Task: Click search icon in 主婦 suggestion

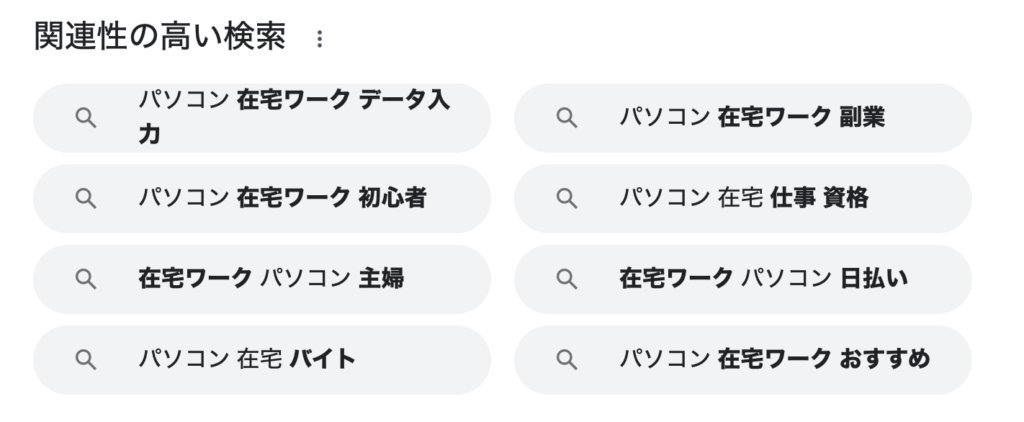Action: 86,280
